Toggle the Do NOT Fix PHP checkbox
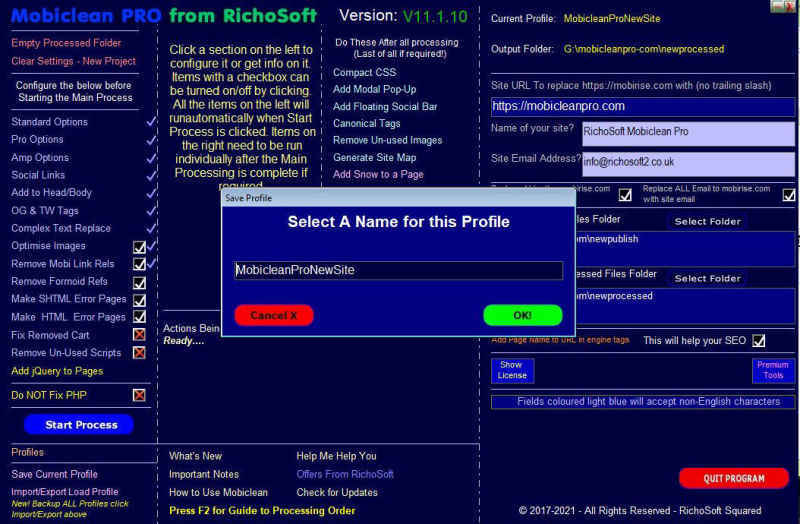Screen dimensions: 800x524 point(139,395)
